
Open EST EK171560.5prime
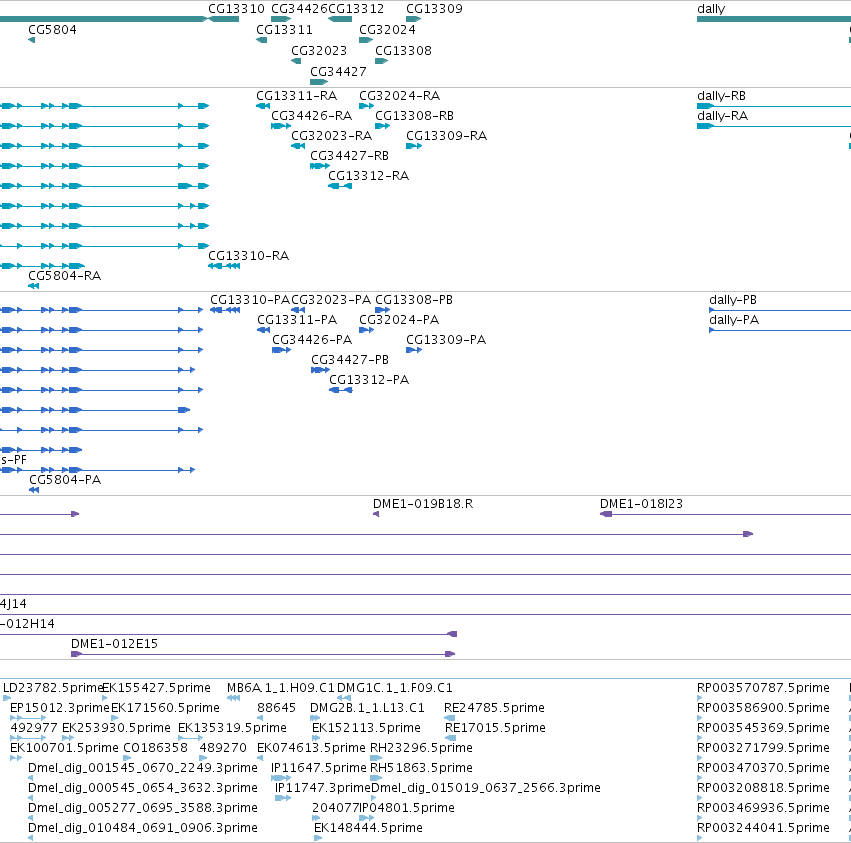tap(165, 708)
